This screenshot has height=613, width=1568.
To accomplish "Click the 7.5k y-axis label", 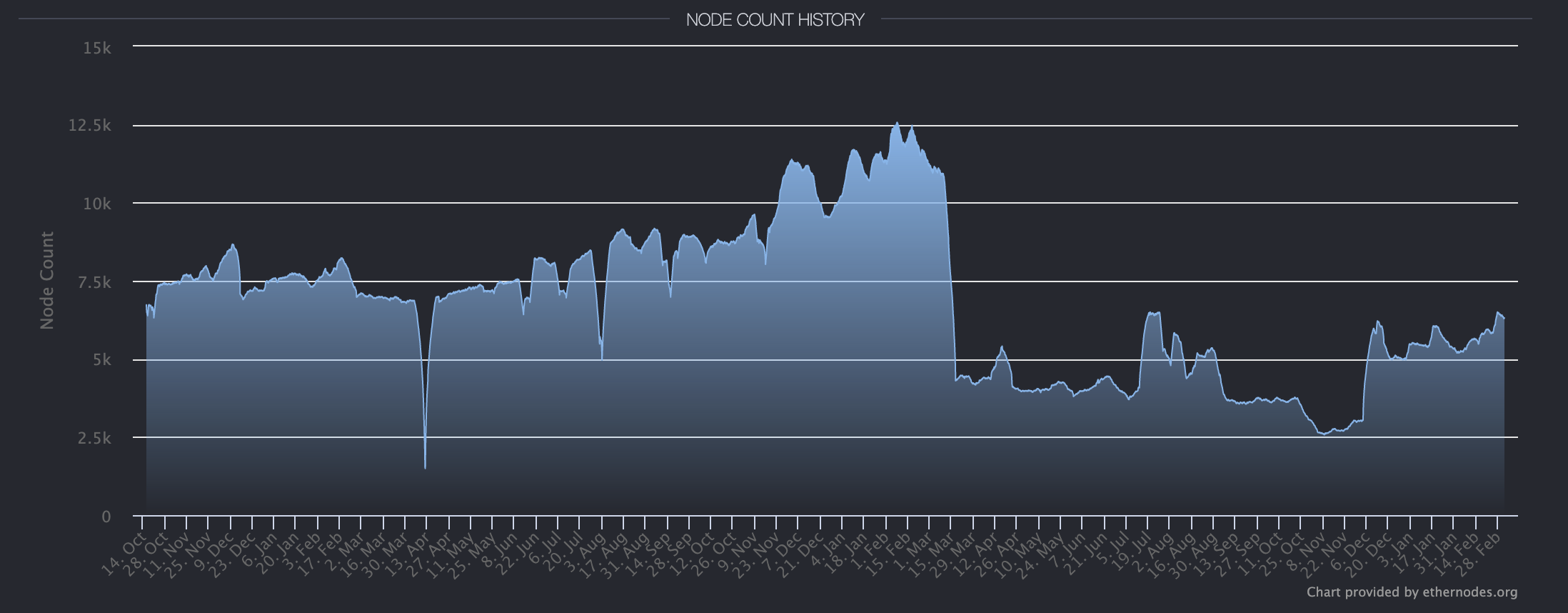I will (x=94, y=282).
